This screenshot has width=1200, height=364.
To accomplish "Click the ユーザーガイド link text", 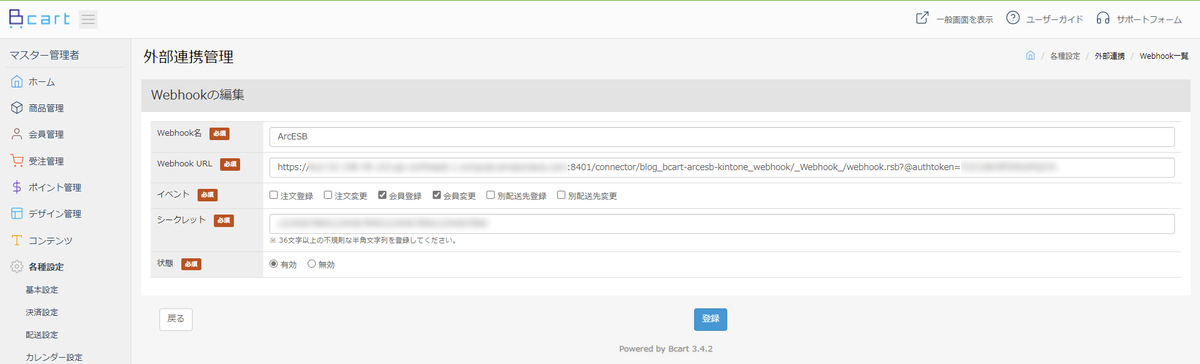I will coord(1055,19).
